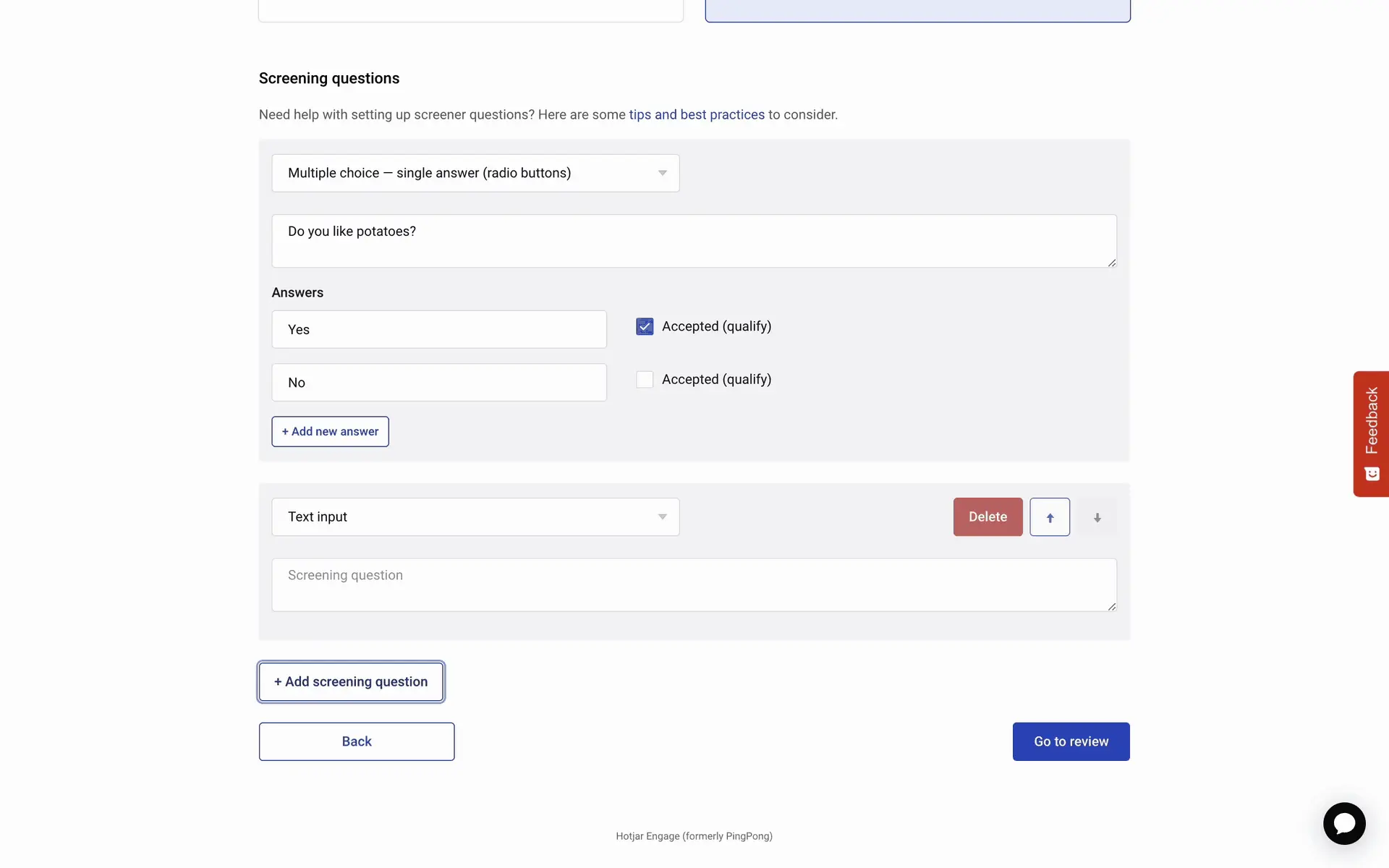The height and width of the screenshot is (868, 1389).
Task: Click Add screening question button
Action: [351, 682]
